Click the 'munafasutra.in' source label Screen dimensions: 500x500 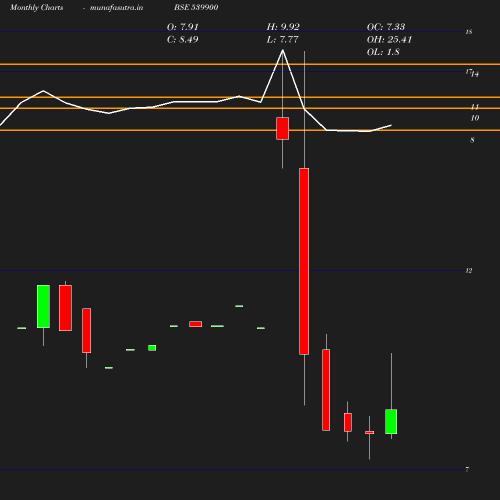click(116, 7)
